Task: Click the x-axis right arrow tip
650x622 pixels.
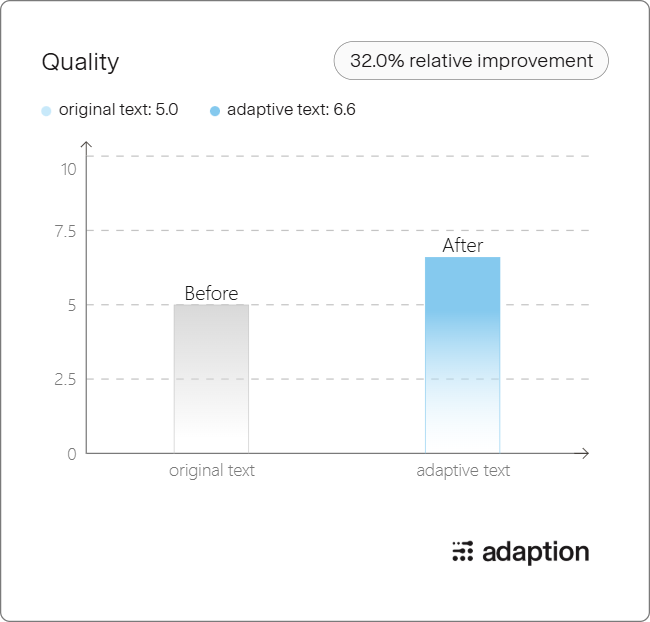Action: [x=586, y=453]
